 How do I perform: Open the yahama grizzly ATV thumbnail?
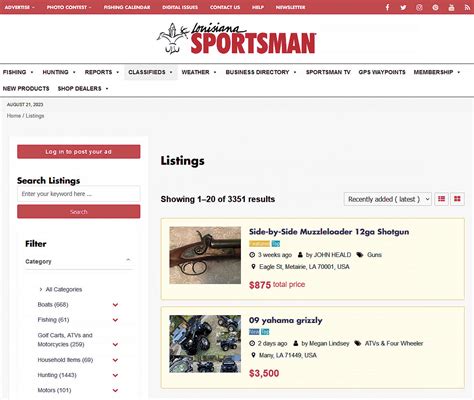[x=205, y=344]
